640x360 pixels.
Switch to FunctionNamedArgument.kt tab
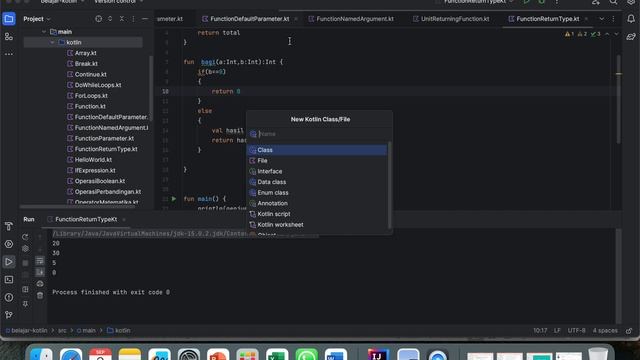[351, 19]
